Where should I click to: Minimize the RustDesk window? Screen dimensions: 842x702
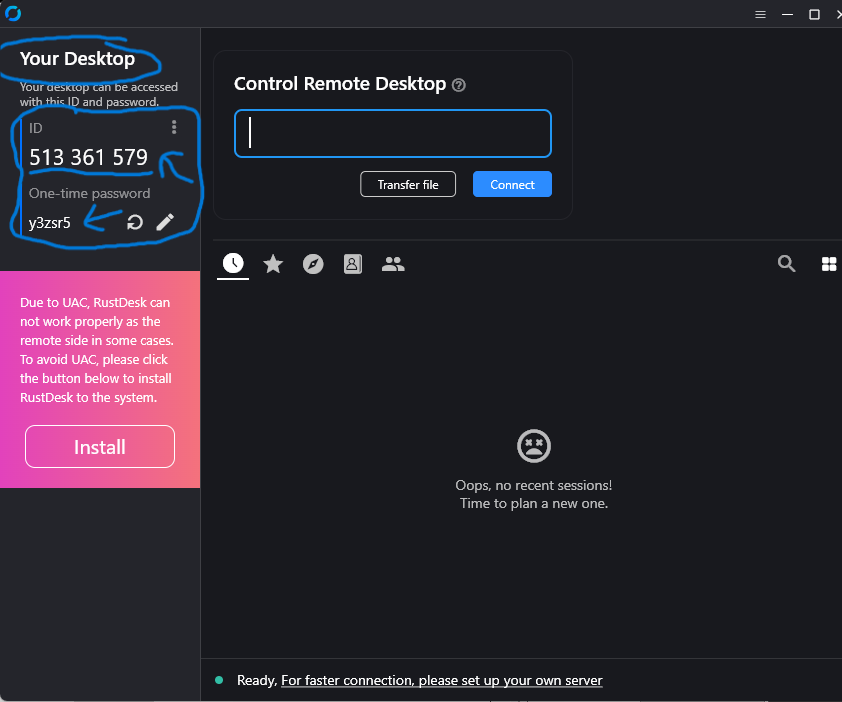(x=787, y=15)
